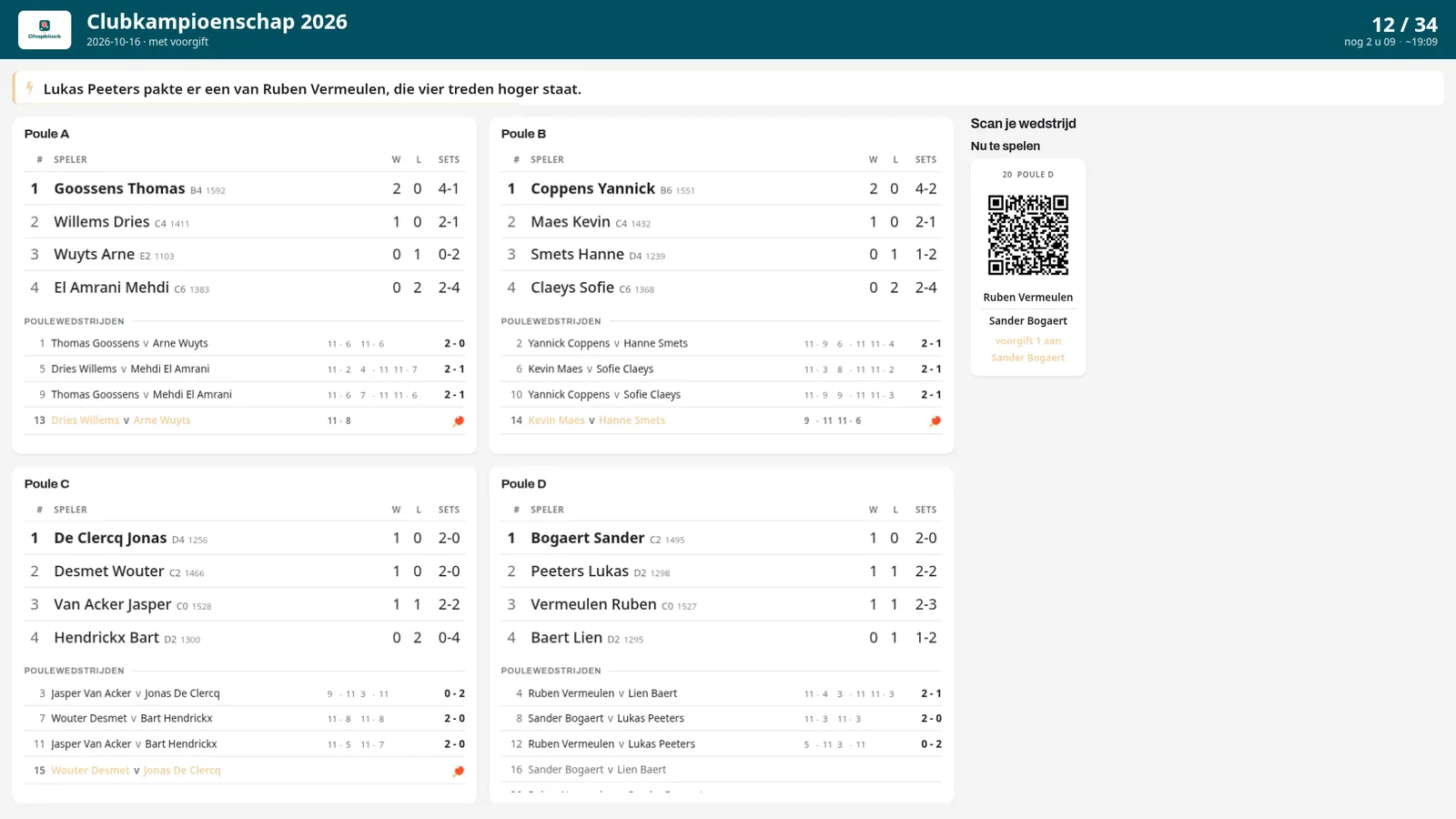Select the "Goossens Thomas" standings row
Screen dimensions: 1456x819
[x=245, y=188]
